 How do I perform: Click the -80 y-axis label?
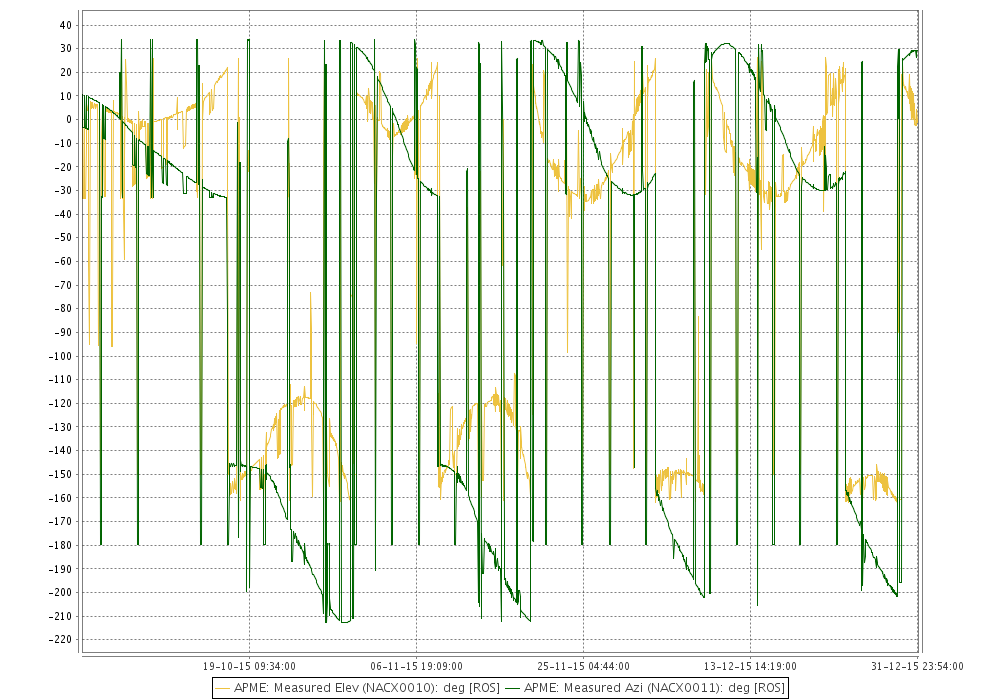63,309
